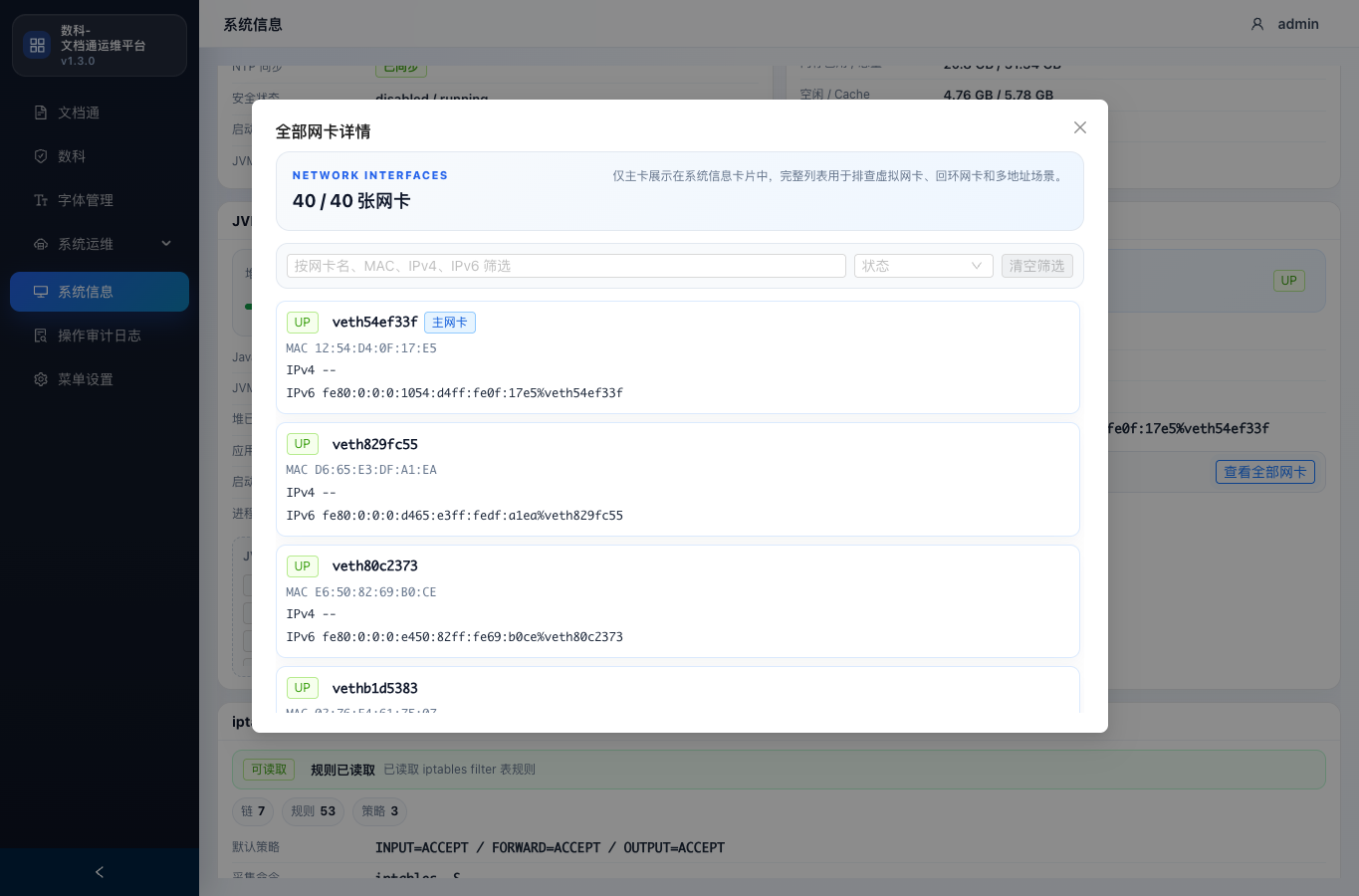Click the 清空筛选 button
Image resolution: width=1359 pixels, height=896 pixels.
click(x=1037, y=266)
